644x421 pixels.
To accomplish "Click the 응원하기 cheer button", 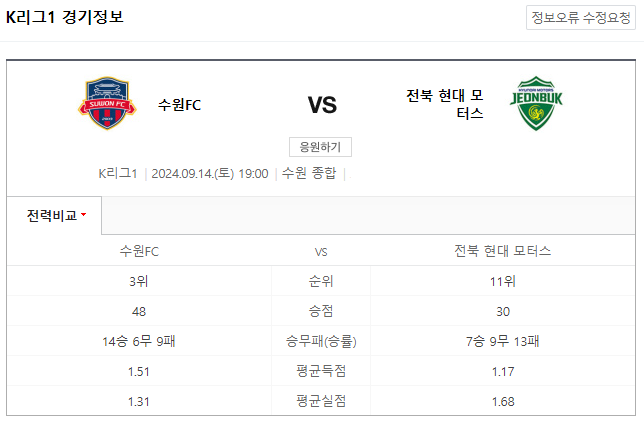I will pyautogui.click(x=320, y=147).
